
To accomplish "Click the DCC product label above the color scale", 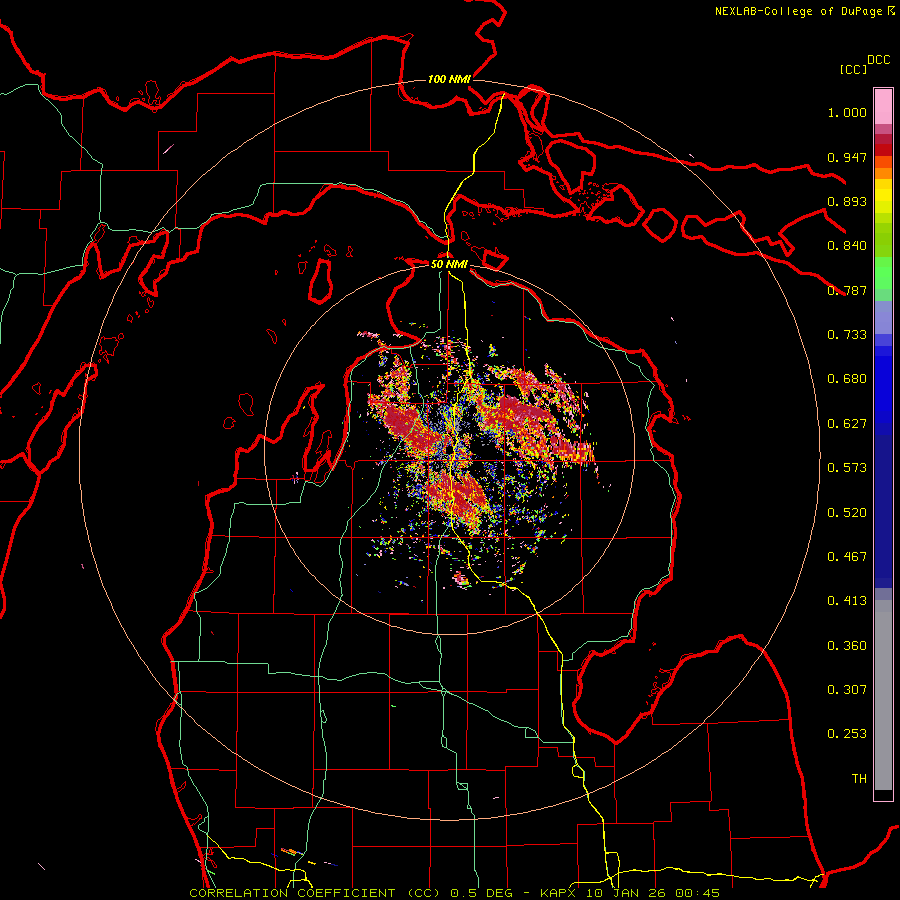I will (878, 60).
